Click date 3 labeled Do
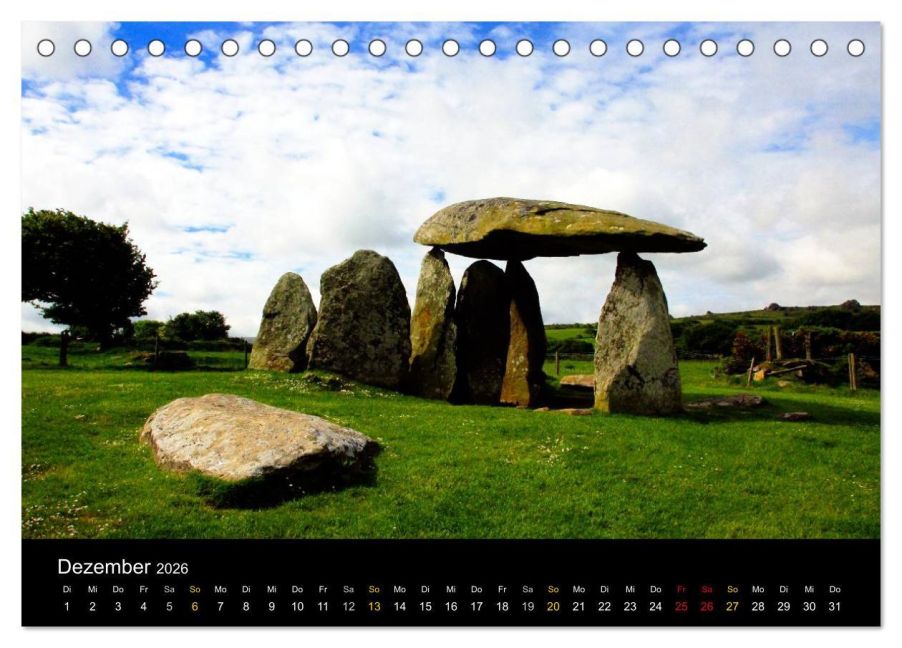Image resolution: width=902 pixels, height=648 pixels. coord(118,606)
